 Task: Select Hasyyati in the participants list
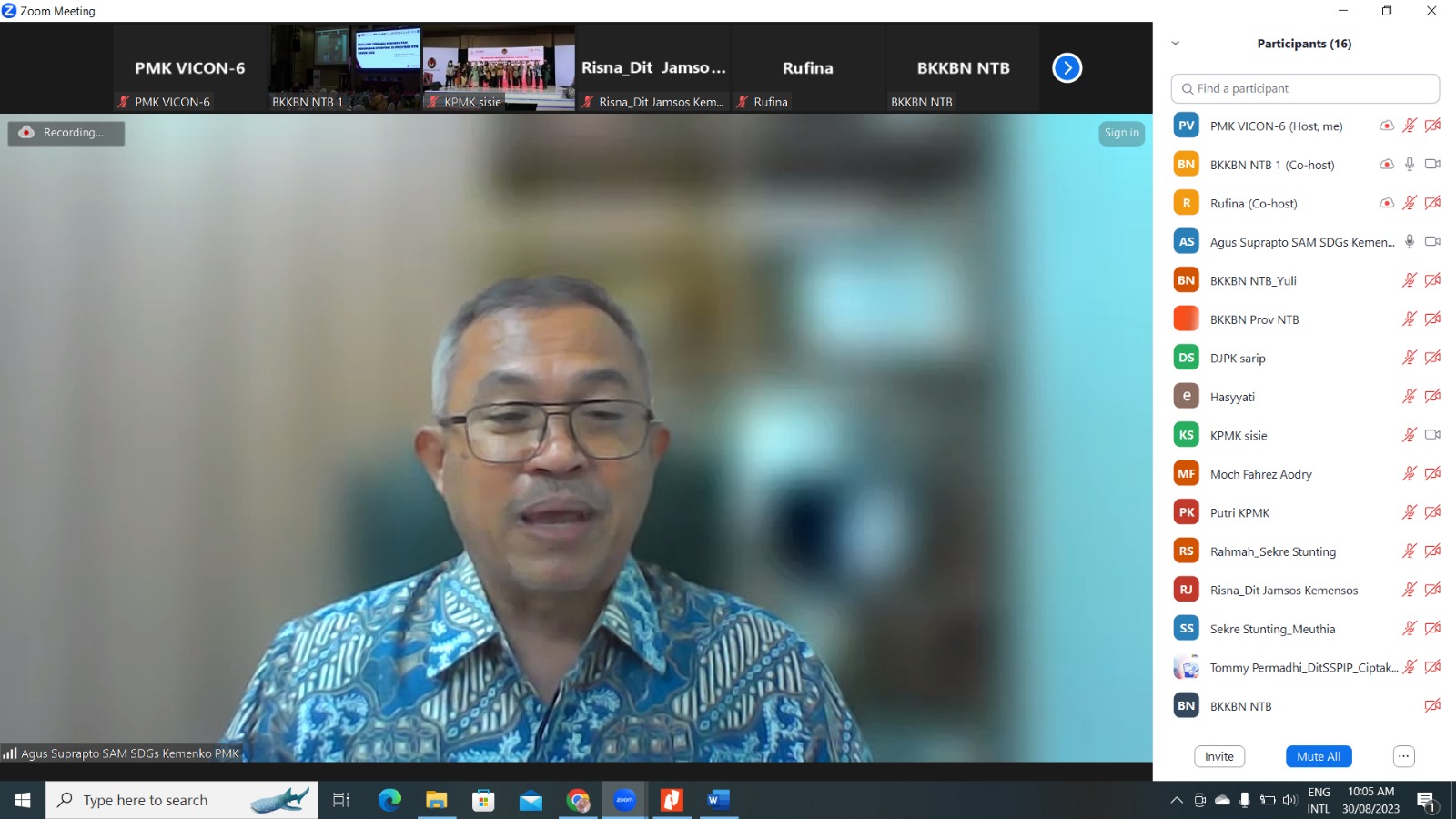[x=1232, y=397]
